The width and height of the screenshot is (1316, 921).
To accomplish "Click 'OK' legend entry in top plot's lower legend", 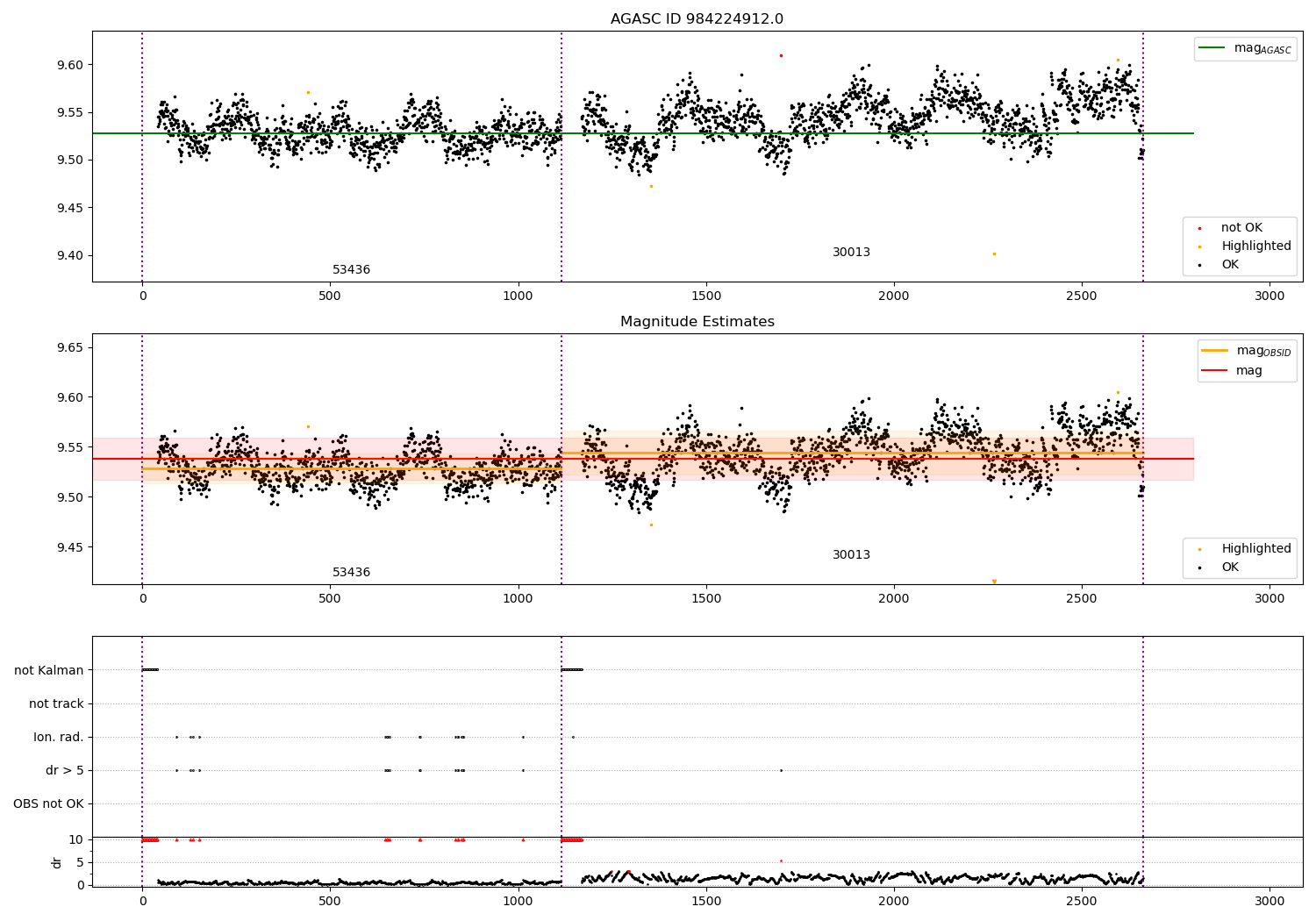I will (1228, 265).
